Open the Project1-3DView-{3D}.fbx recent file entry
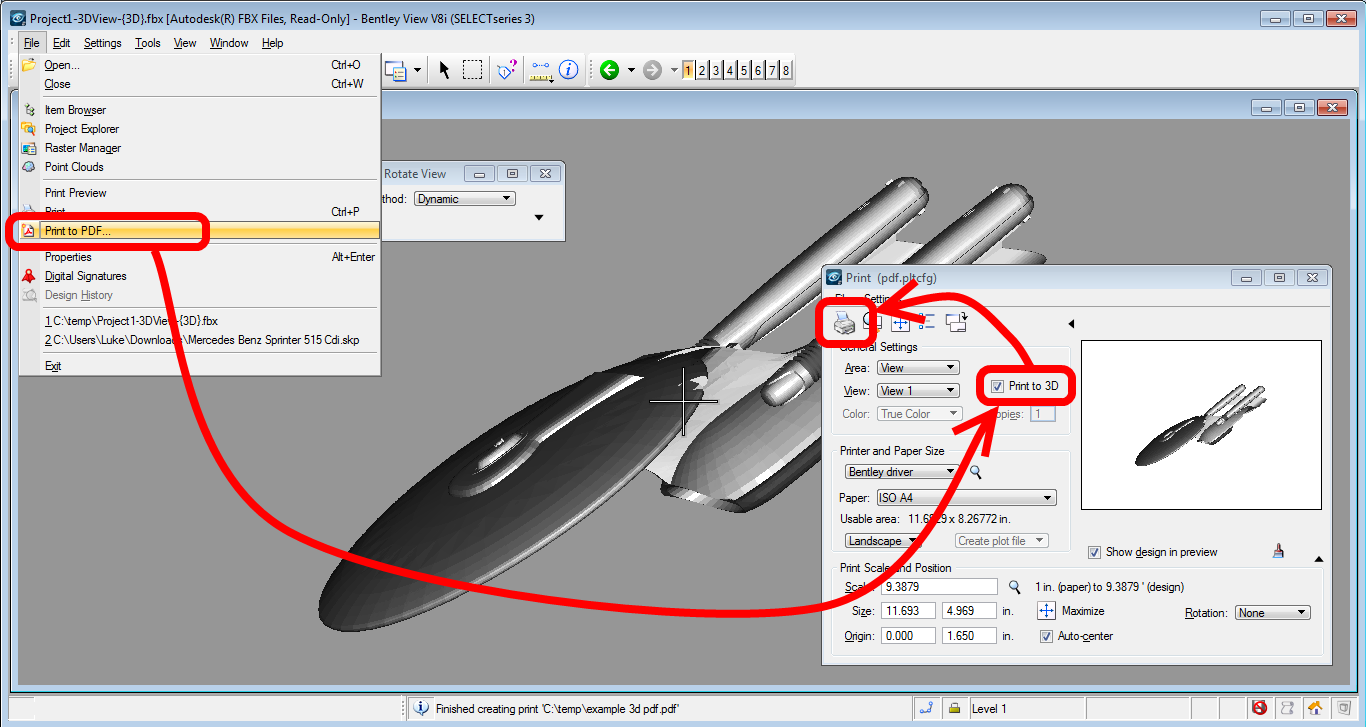The image size is (1366, 727). [200, 321]
